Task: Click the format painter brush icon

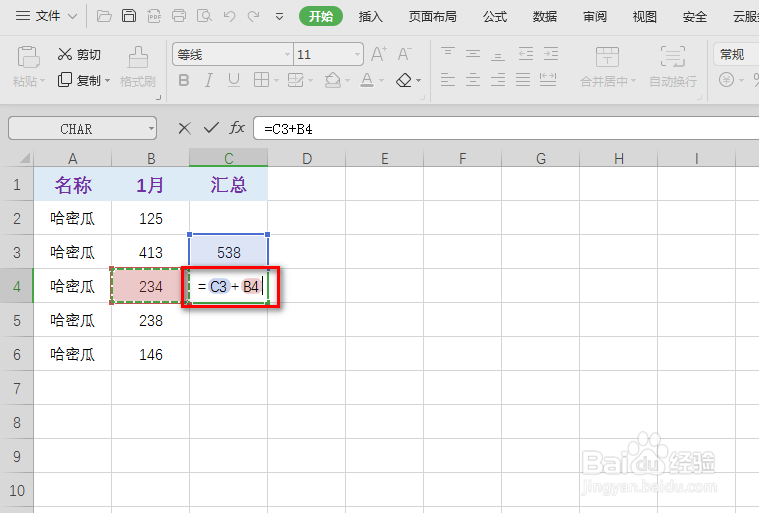Action: (138, 57)
